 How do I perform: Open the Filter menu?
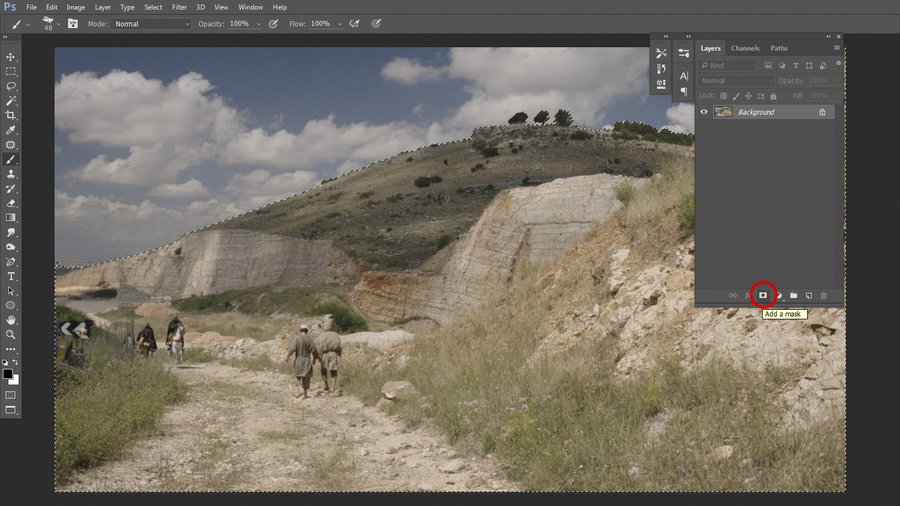[179, 7]
